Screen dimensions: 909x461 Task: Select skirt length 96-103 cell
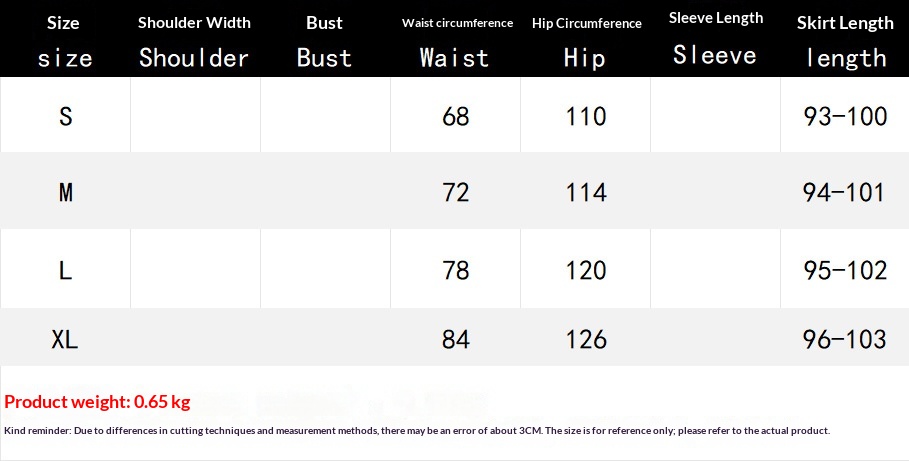[x=845, y=339]
